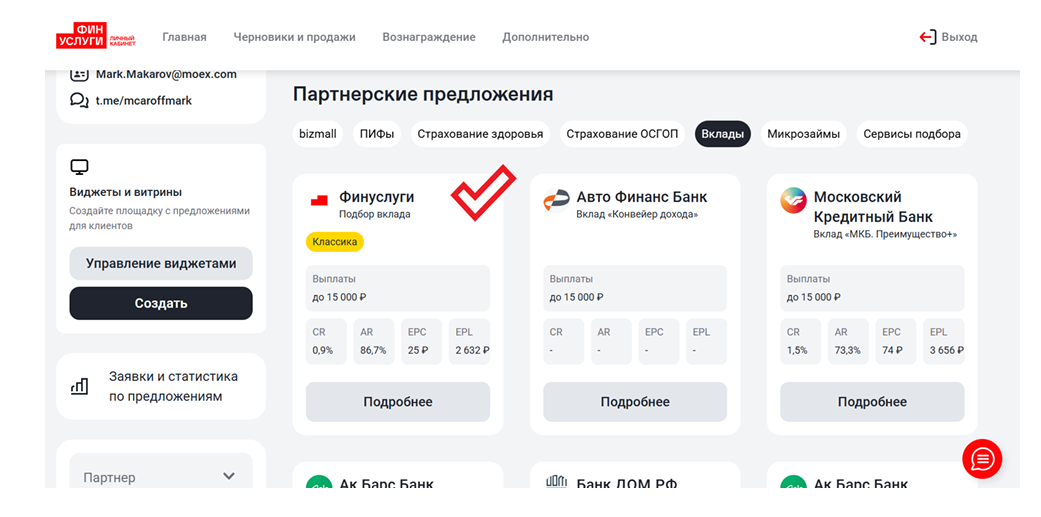Image resolution: width=1041 pixels, height=517 pixels.
Task: Click the yellow Классика tag
Action: click(335, 241)
